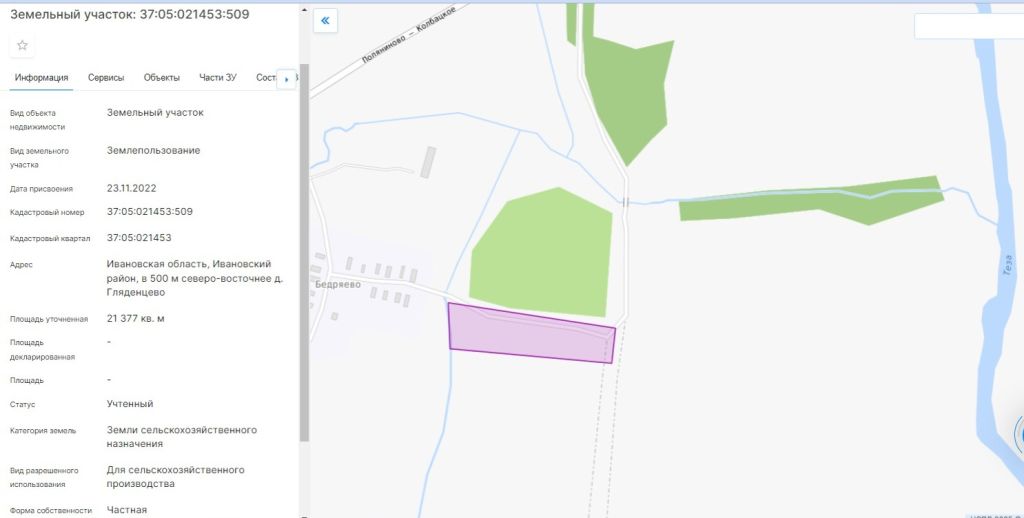This screenshot has height=518, width=1024.
Task: Click the partial circular widget at map's right edge
Action: [x=1019, y=435]
